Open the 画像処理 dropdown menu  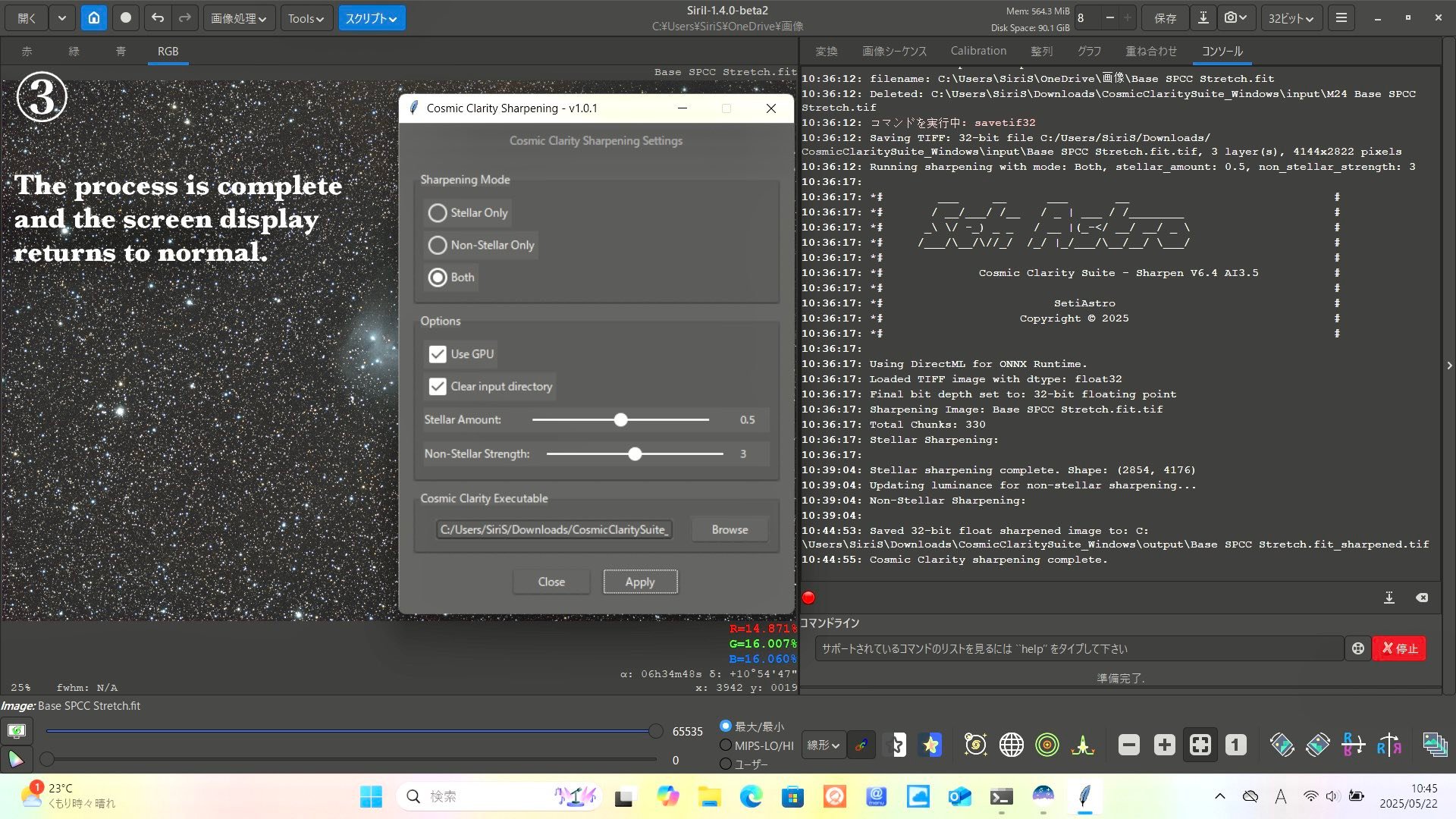(239, 18)
